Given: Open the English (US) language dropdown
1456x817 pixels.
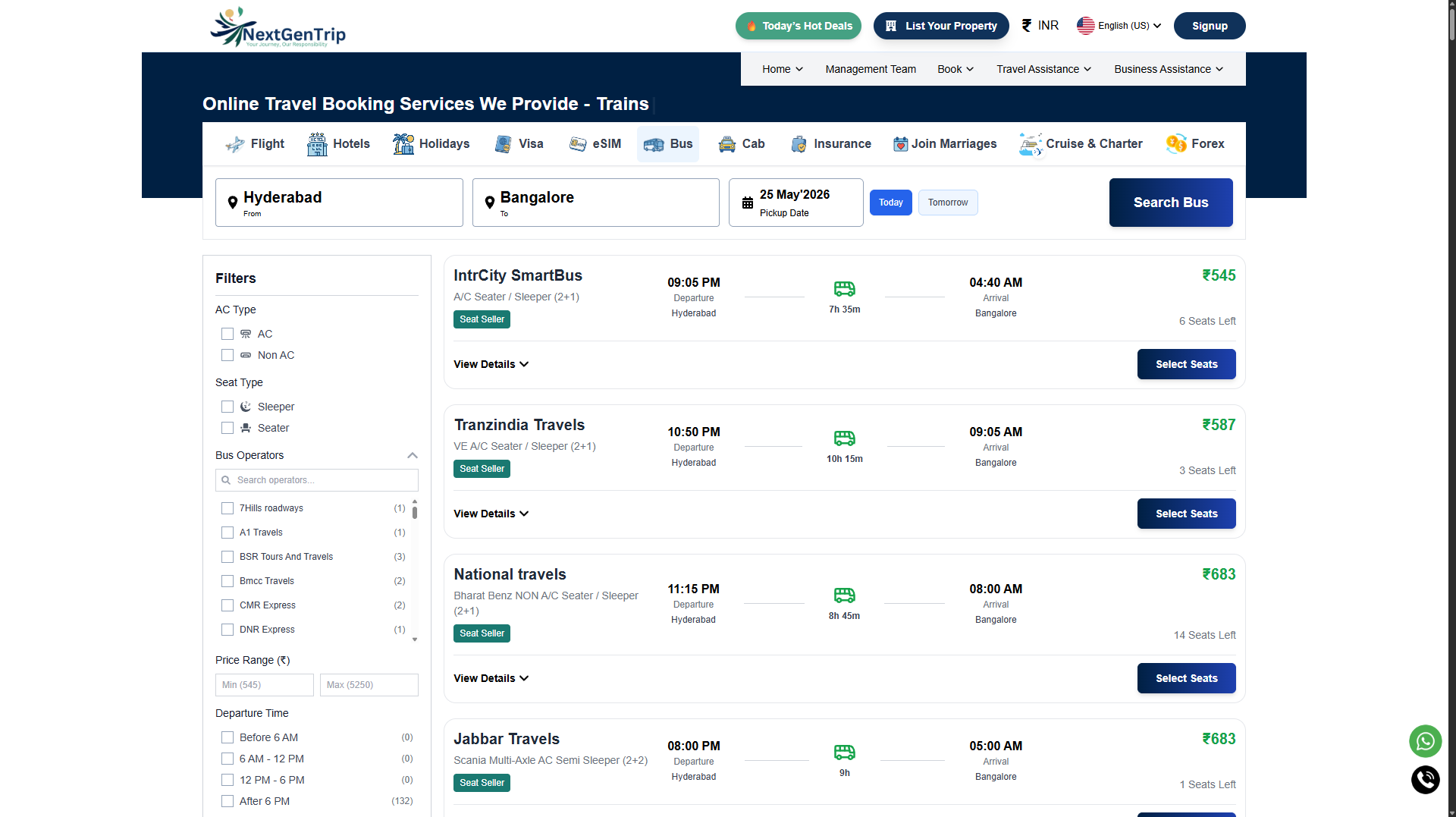Looking at the screenshot, I should (1120, 26).
